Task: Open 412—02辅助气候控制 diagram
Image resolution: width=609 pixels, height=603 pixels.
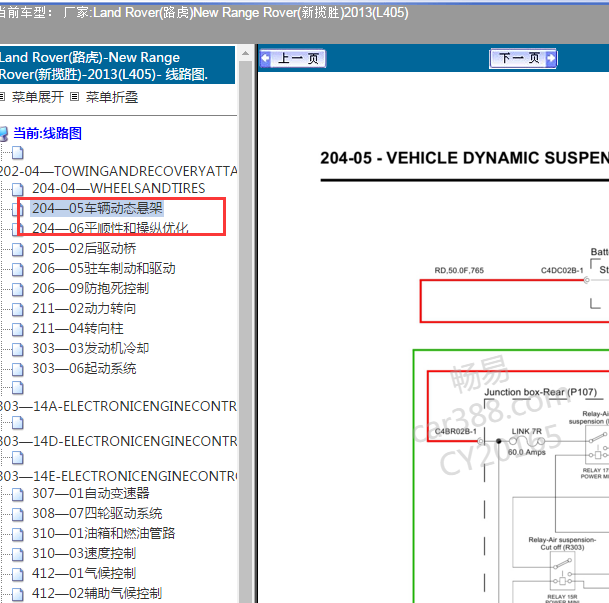Action: click(x=97, y=593)
